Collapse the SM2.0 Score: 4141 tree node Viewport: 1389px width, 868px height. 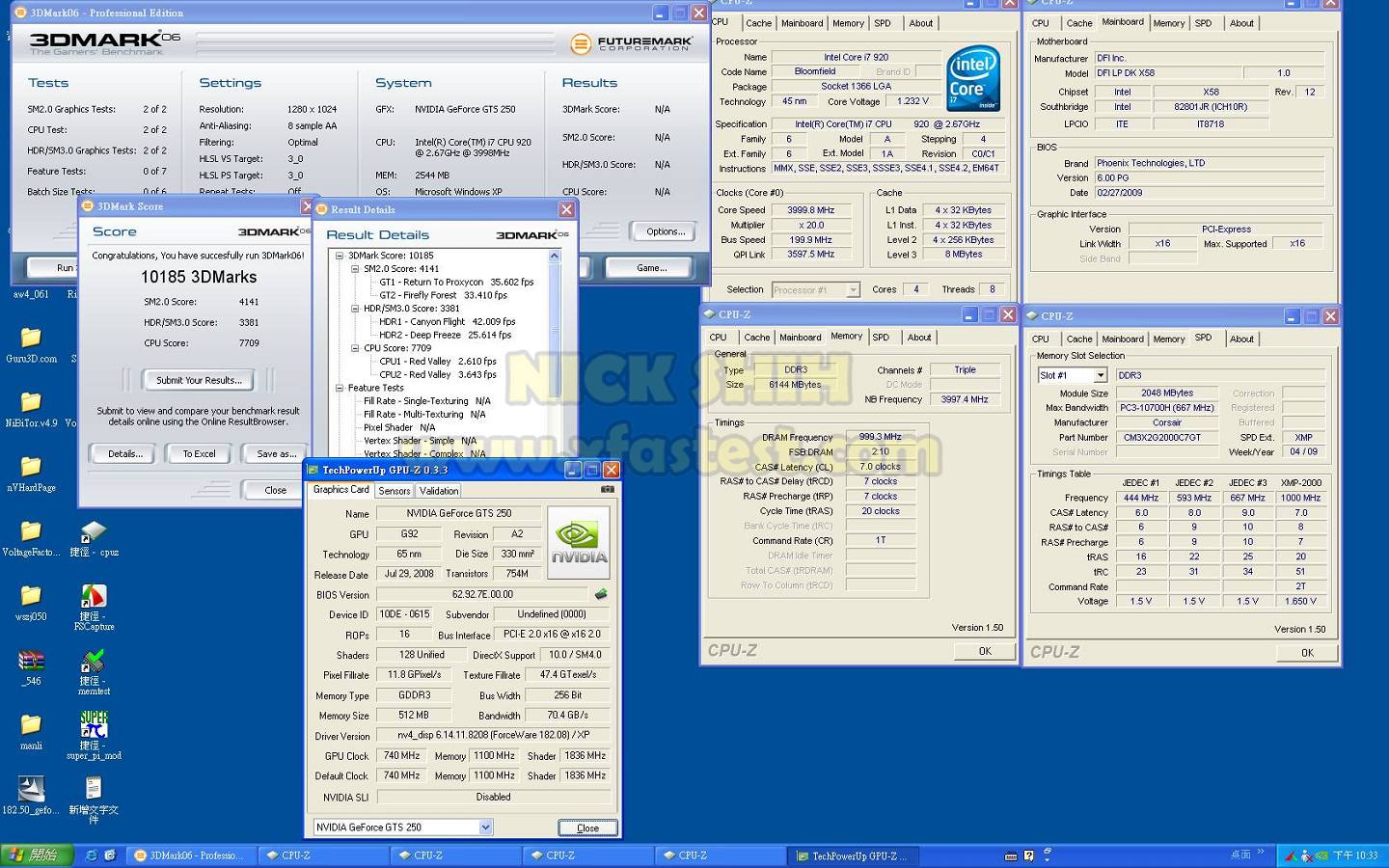click(355, 269)
